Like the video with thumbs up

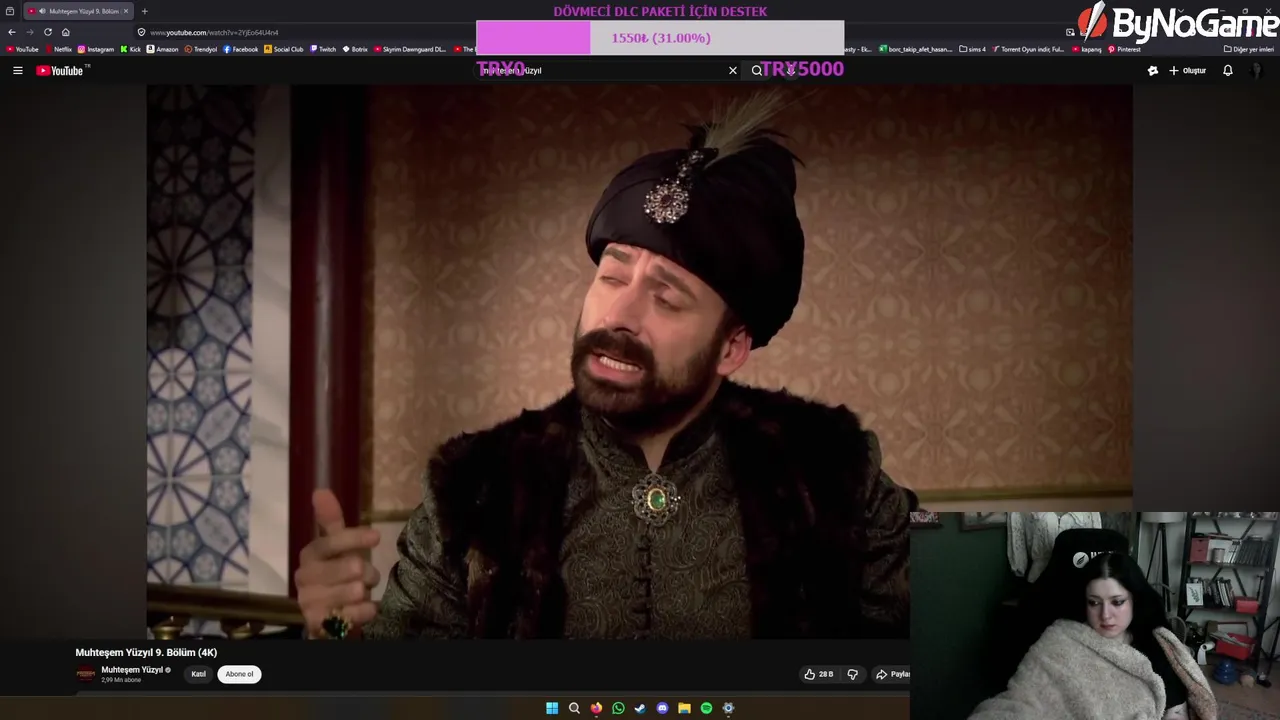[819, 674]
